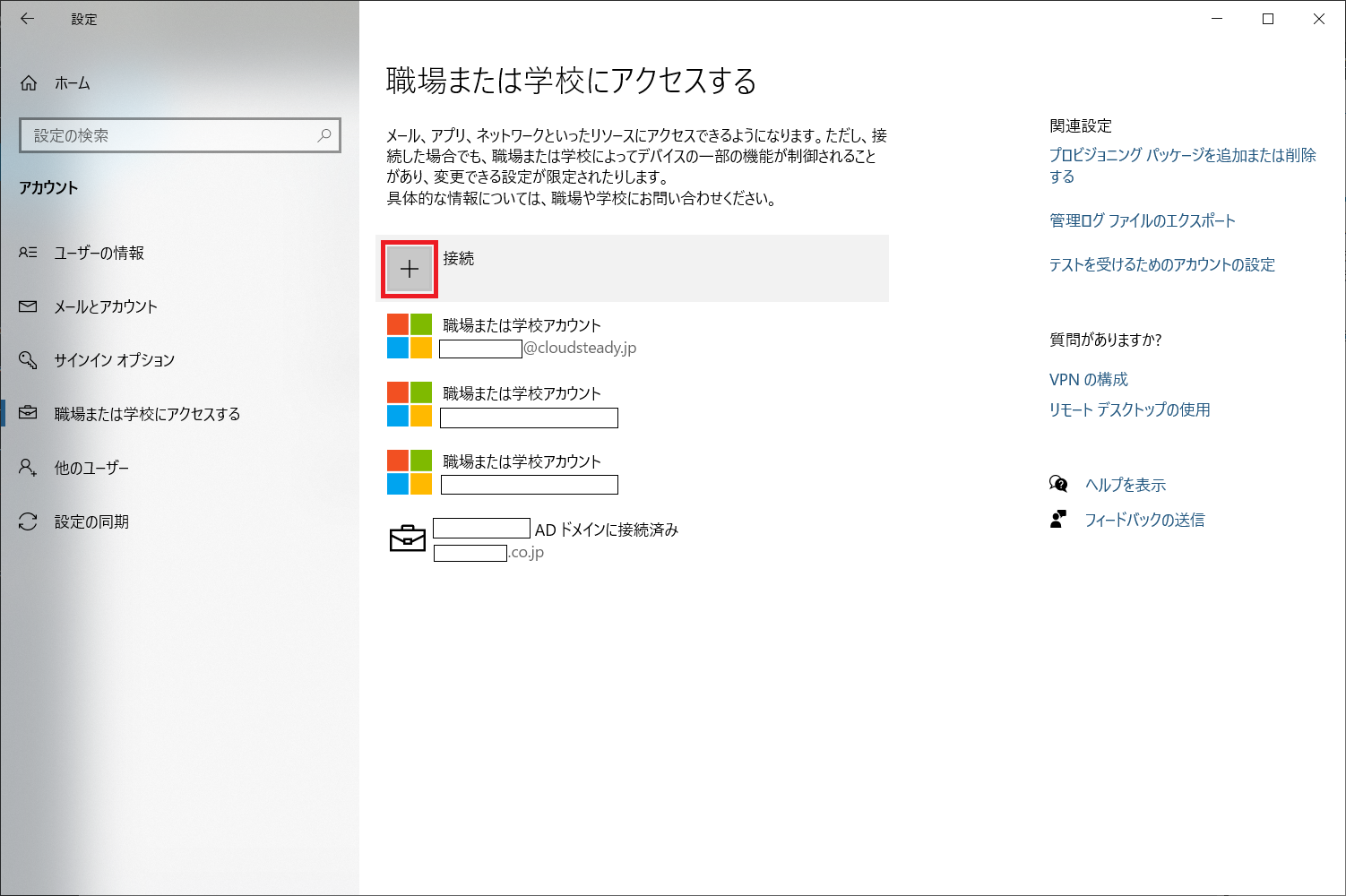
Task: Click briefcase icon of AD ドメイン entry
Action: [x=408, y=538]
